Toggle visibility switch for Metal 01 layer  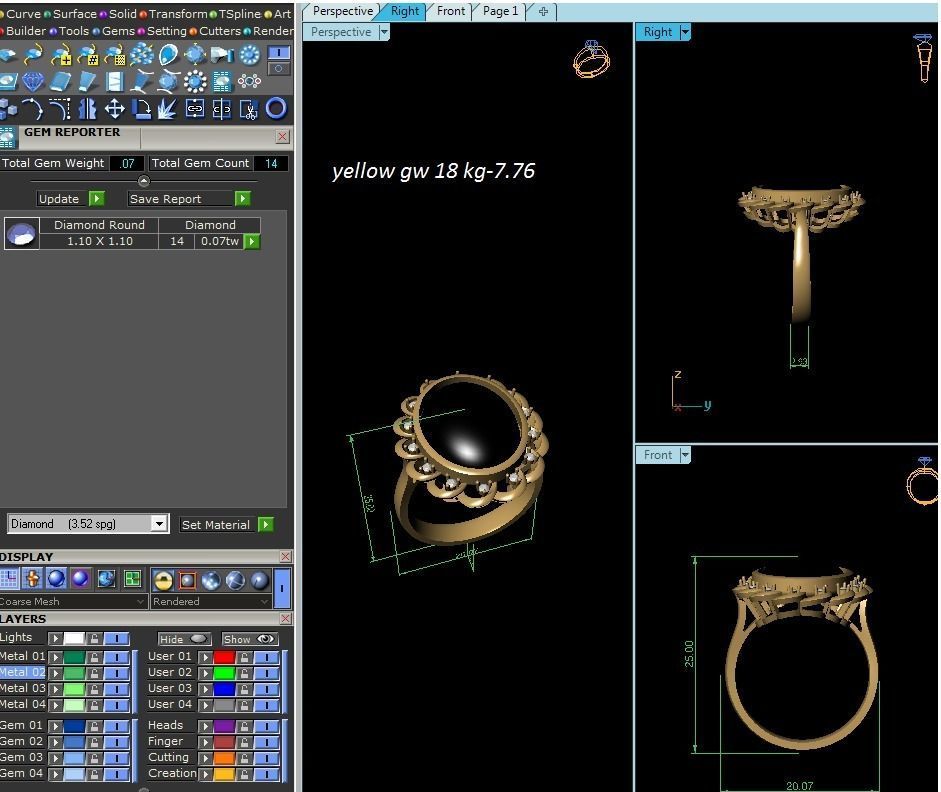[116, 657]
